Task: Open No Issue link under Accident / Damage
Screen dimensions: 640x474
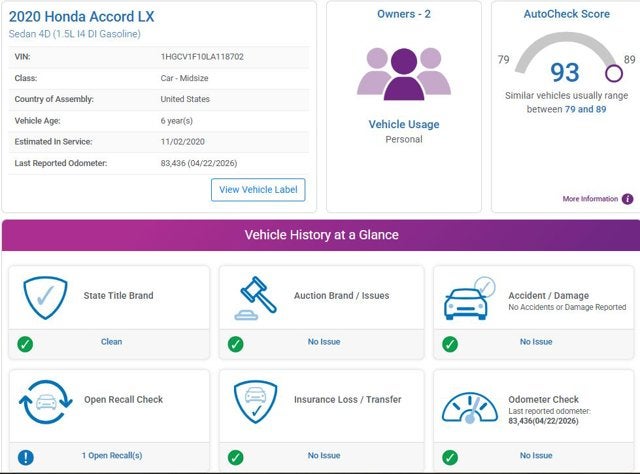Action: [536, 342]
